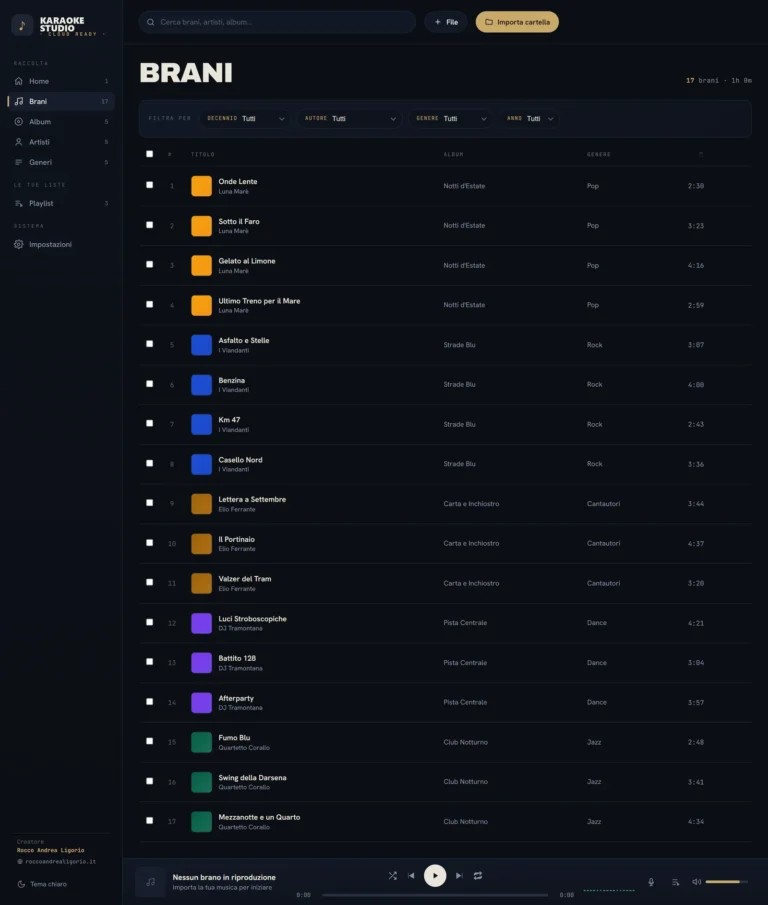
Task: Sort by the Titolo column header
Action: coord(203,154)
